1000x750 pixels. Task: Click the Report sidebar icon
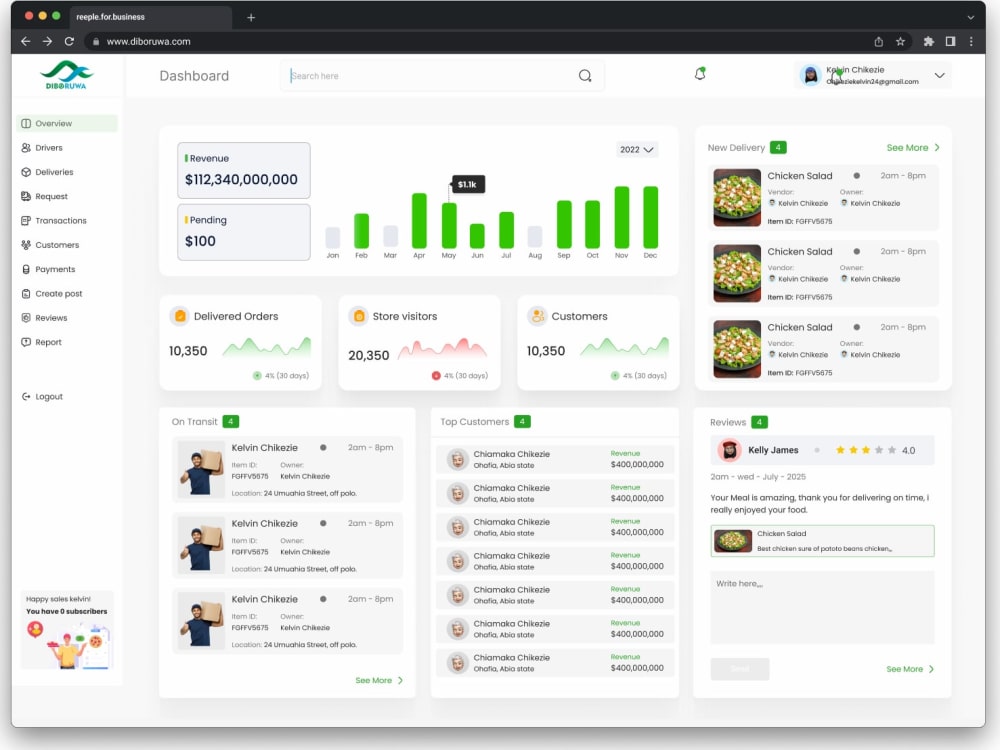click(x=26, y=342)
